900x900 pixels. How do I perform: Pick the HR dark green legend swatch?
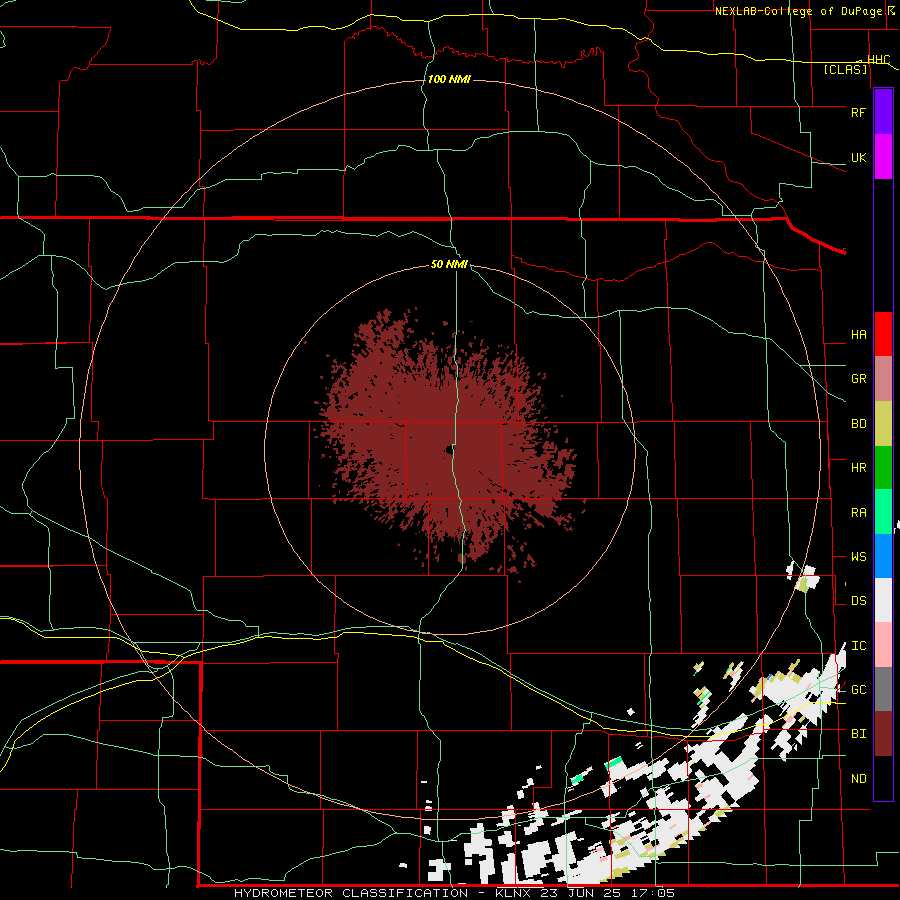click(x=883, y=468)
